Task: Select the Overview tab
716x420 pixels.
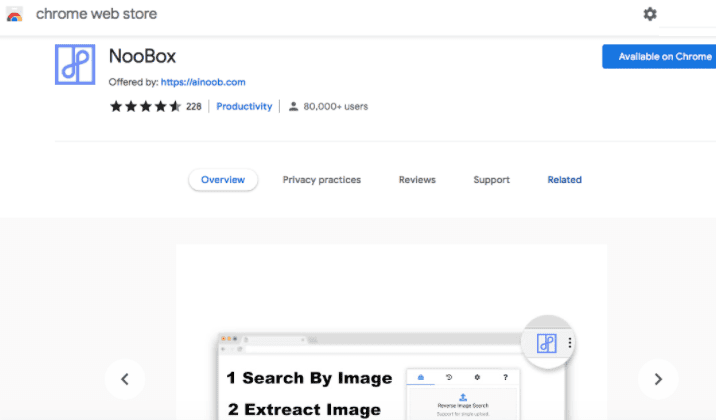Action: 223,180
